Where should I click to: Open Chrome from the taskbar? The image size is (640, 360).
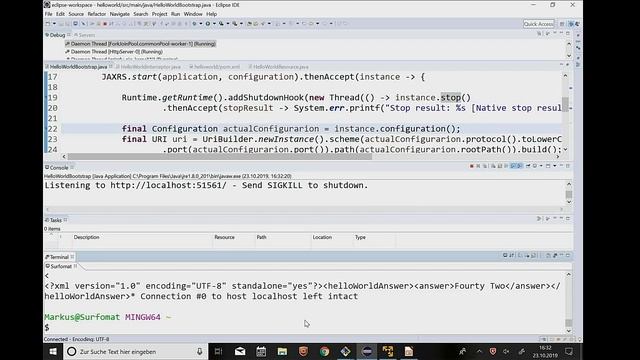324,351
